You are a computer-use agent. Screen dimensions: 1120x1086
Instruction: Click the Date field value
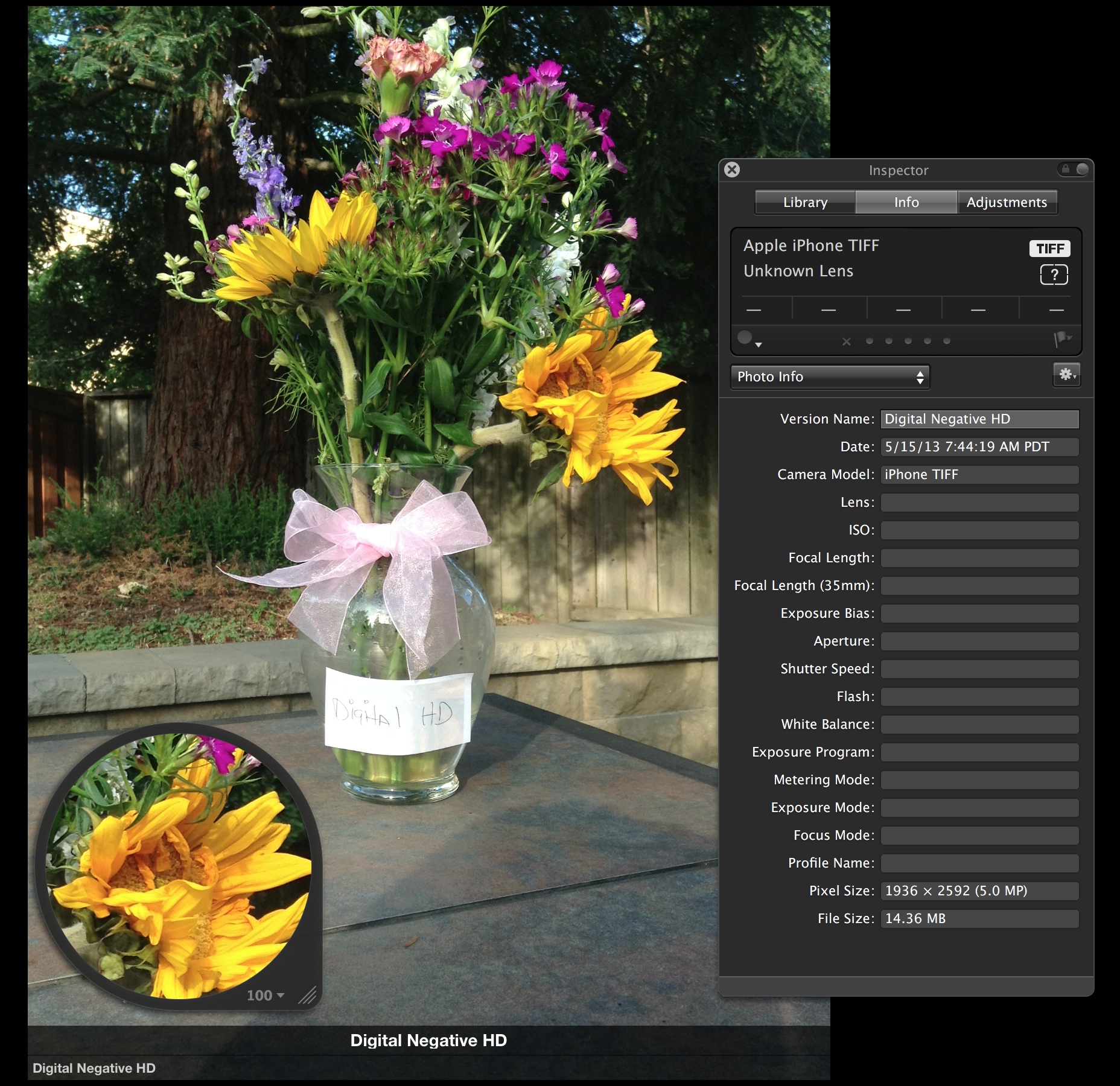click(979, 447)
